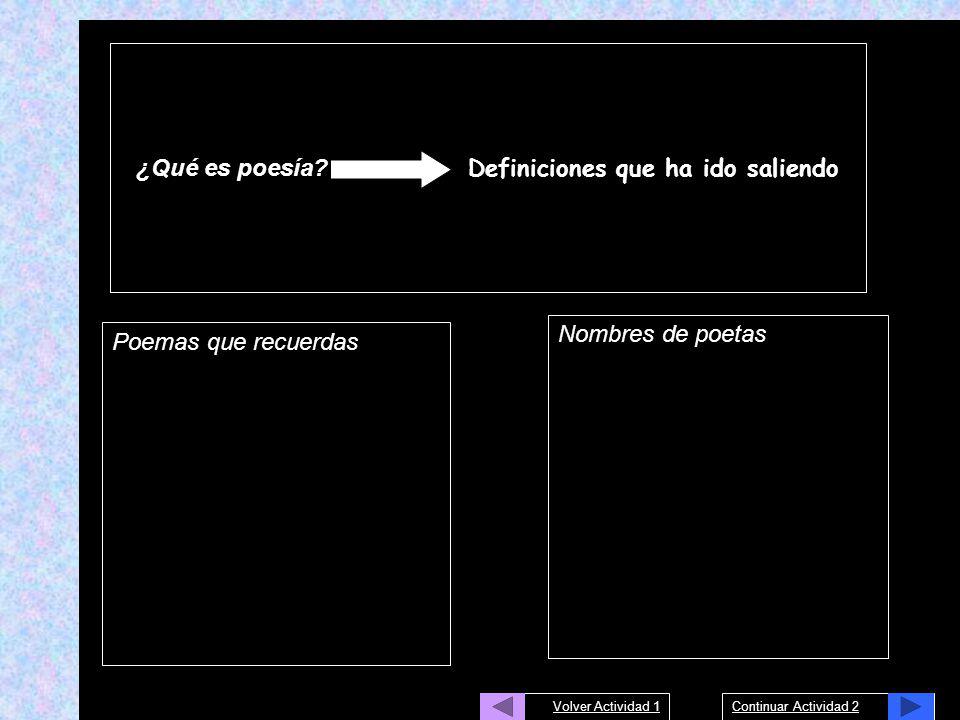
Task: Open the 'Continuar Actividad 2' link
Action: pyautogui.click(x=795, y=707)
